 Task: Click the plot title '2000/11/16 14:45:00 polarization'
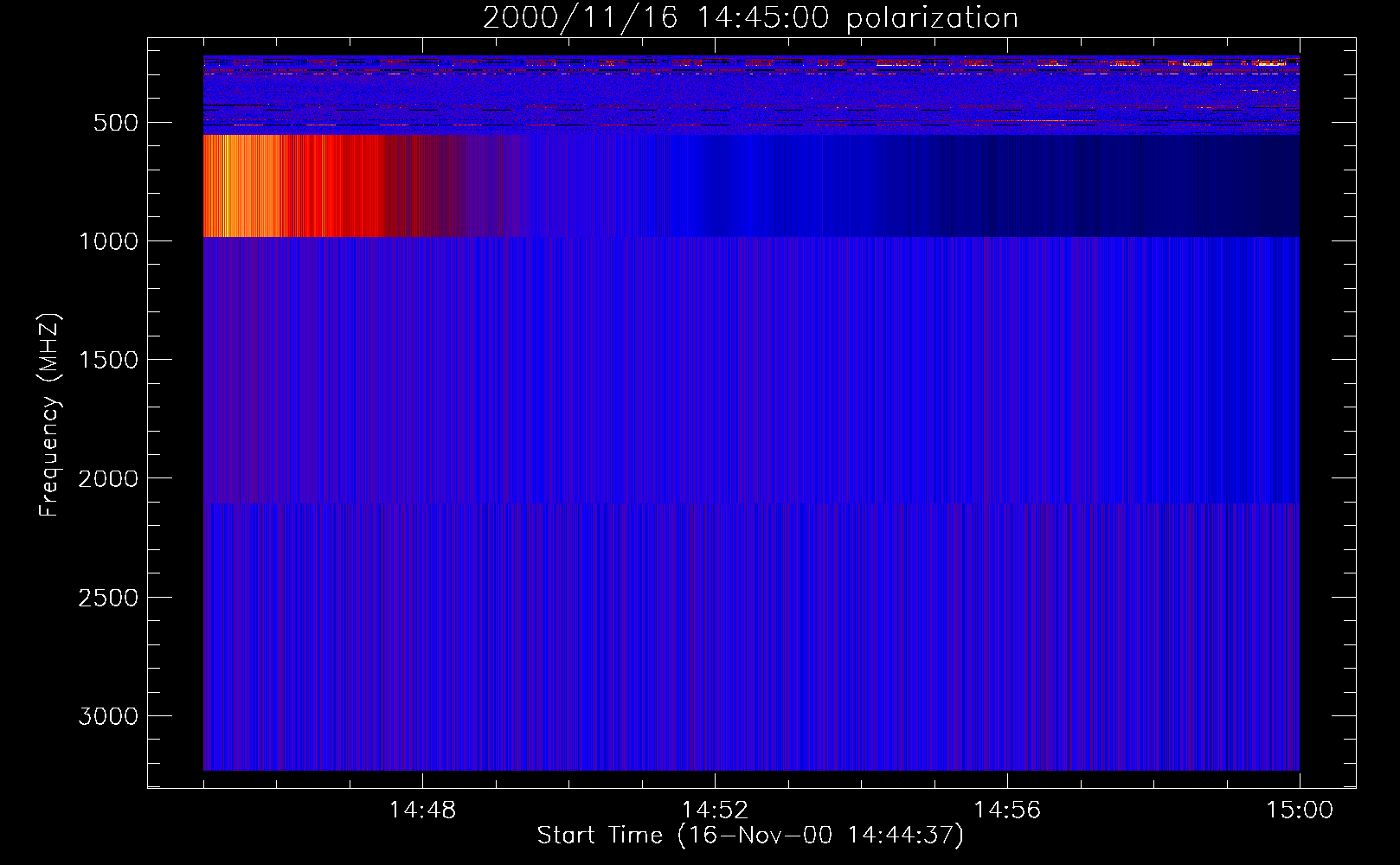point(750,18)
